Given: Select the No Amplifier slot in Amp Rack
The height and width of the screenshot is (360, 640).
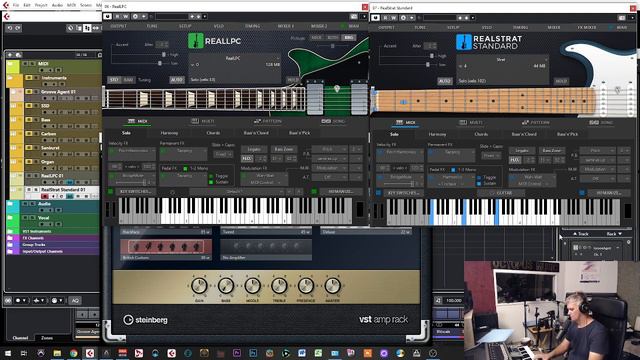Looking at the screenshot, I should [x=266, y=249].
